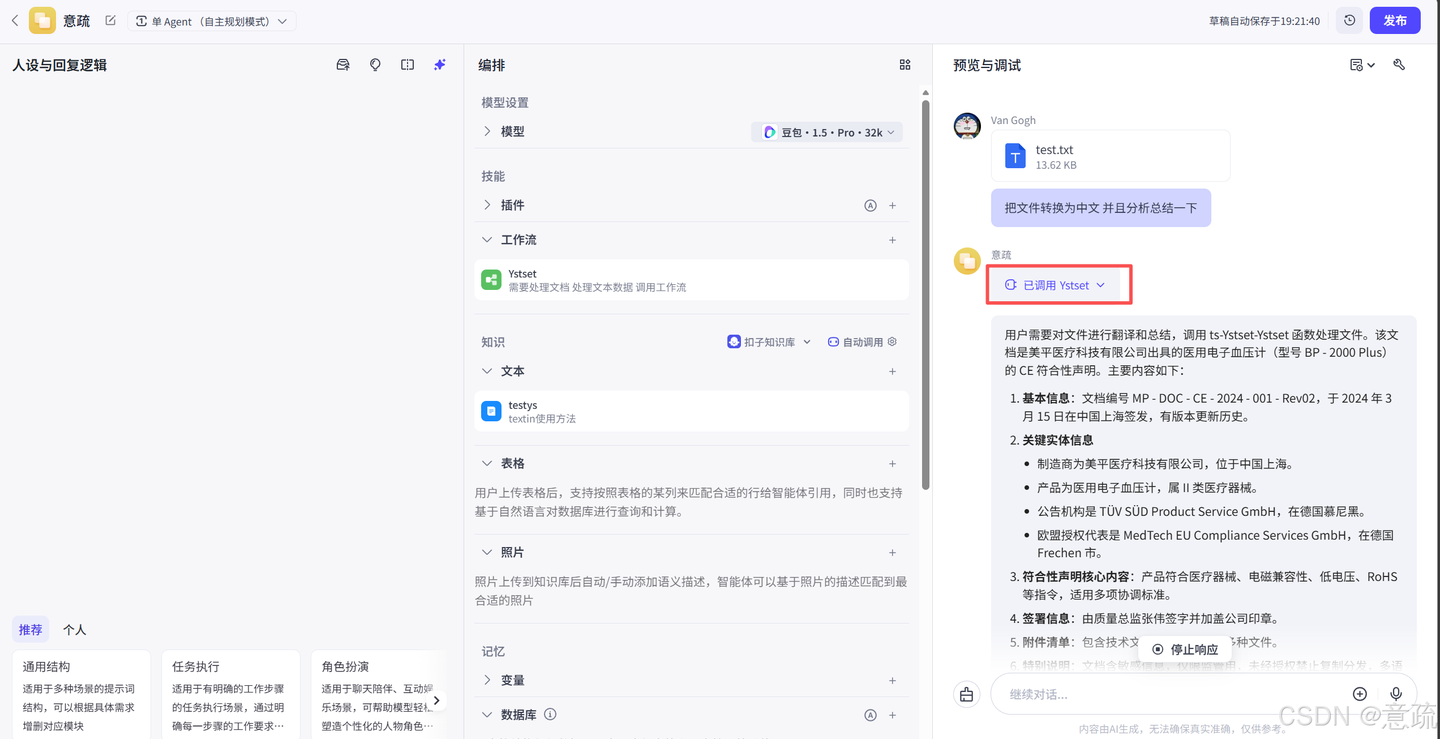Select the 任务执行 template card
This screenshot has height=739, width=1440.
point(231,695)
